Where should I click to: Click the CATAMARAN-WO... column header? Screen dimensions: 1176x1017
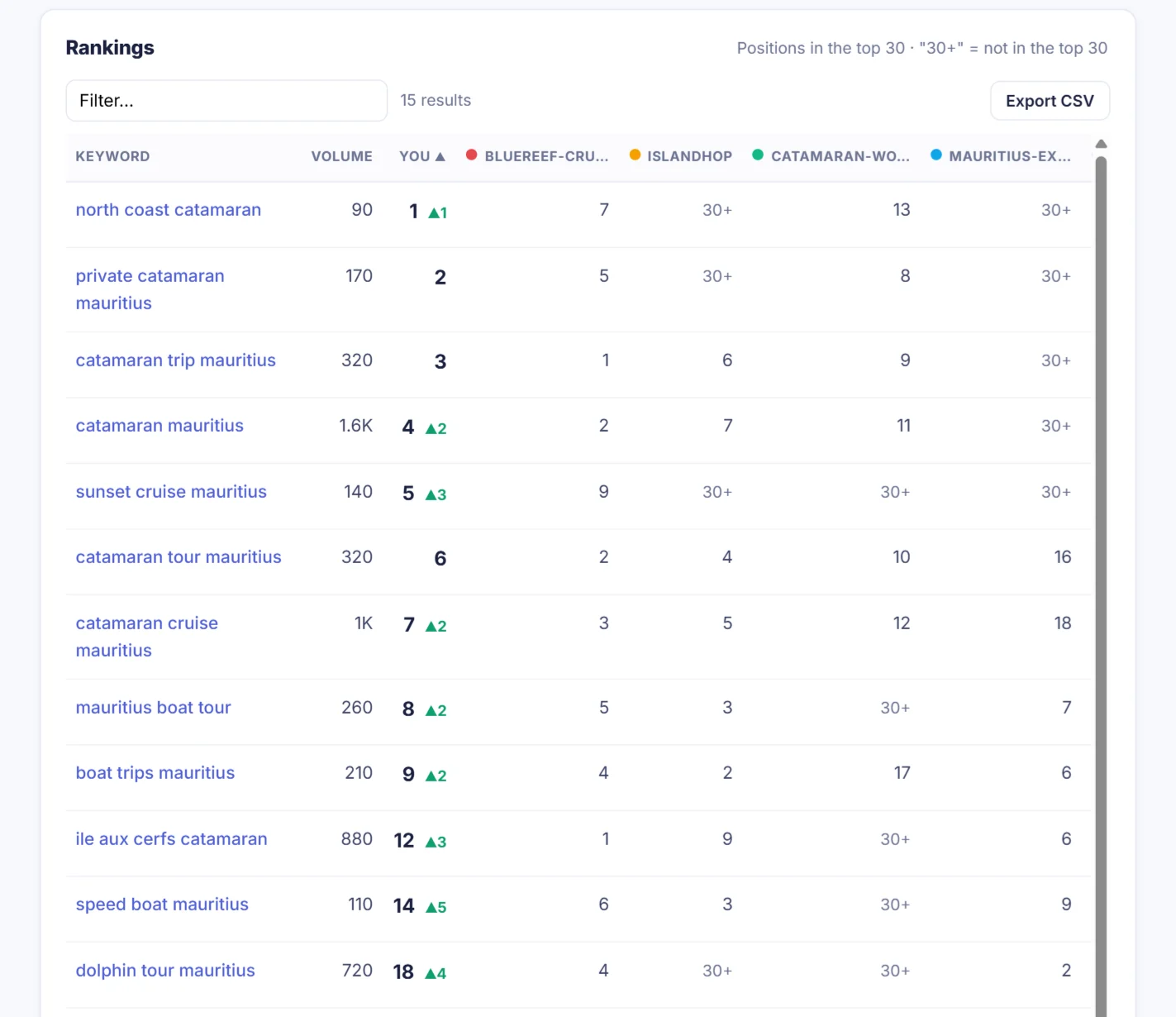(840, 156)
